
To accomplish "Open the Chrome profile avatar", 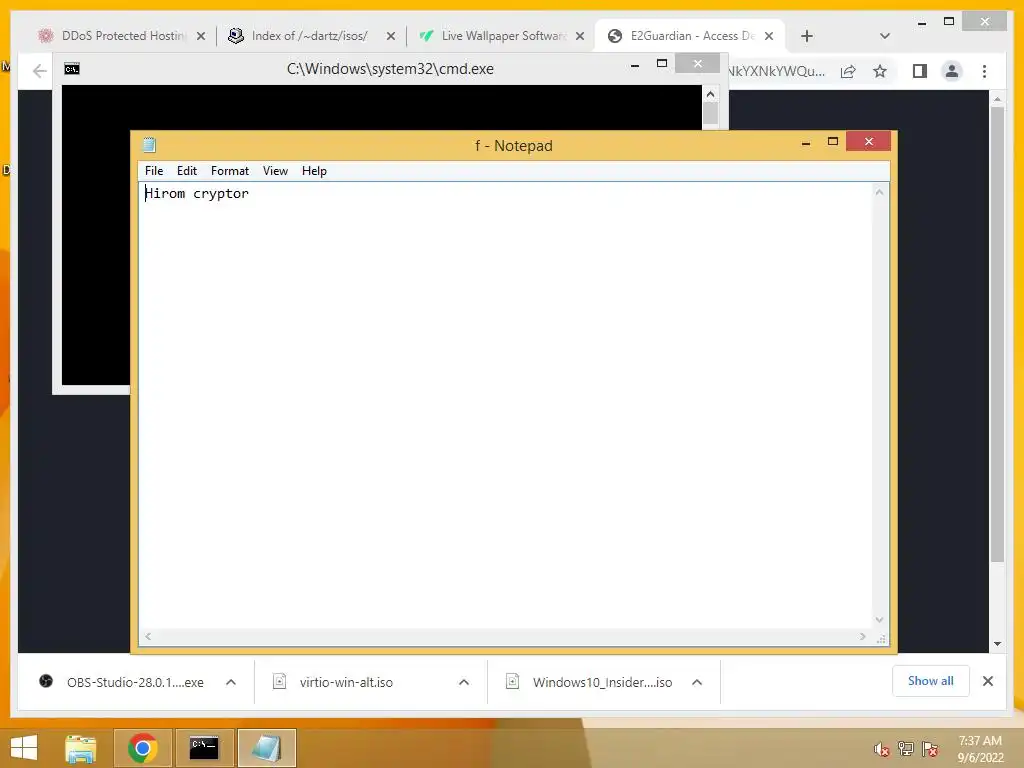I will click(952, 71).
